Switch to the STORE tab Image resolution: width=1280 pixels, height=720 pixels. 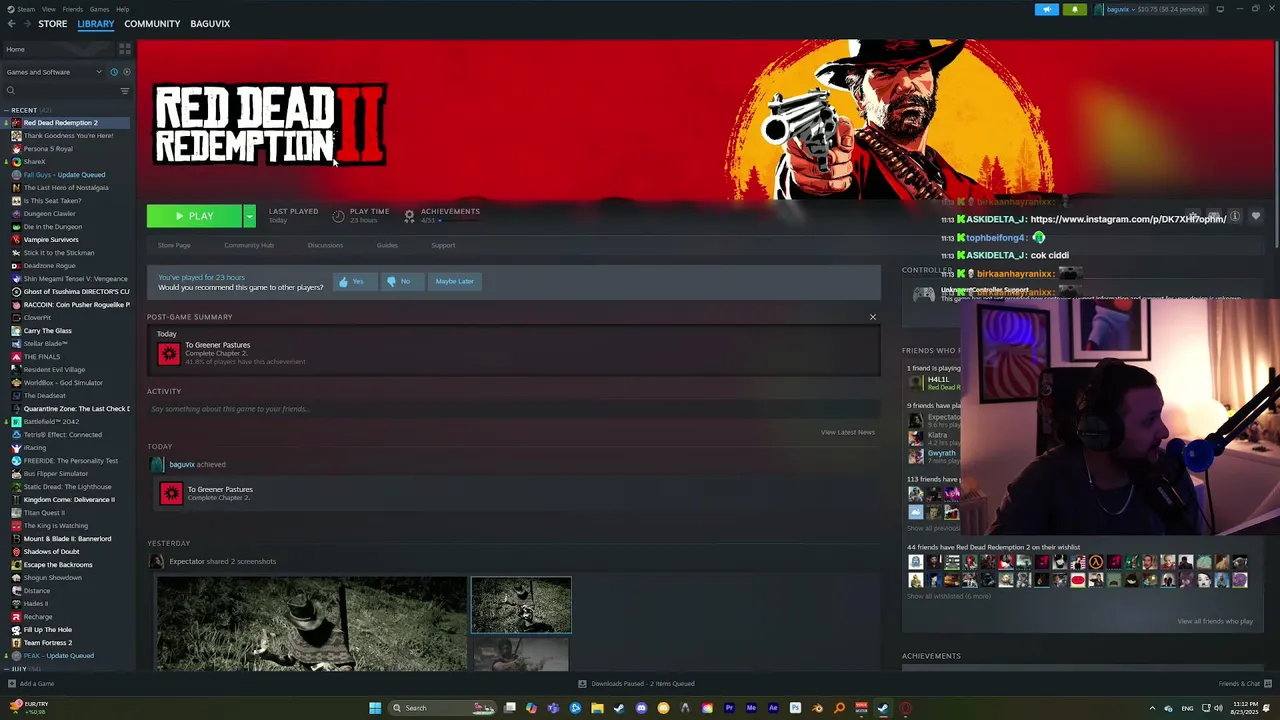[x=52, y=24]
